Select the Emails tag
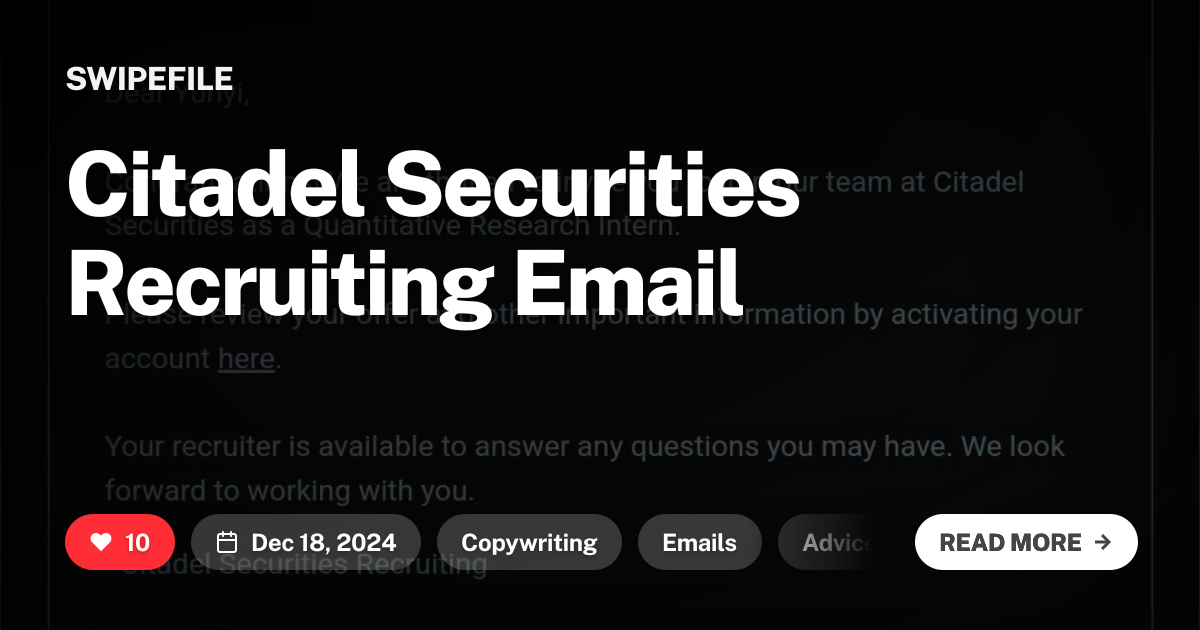 699,542
